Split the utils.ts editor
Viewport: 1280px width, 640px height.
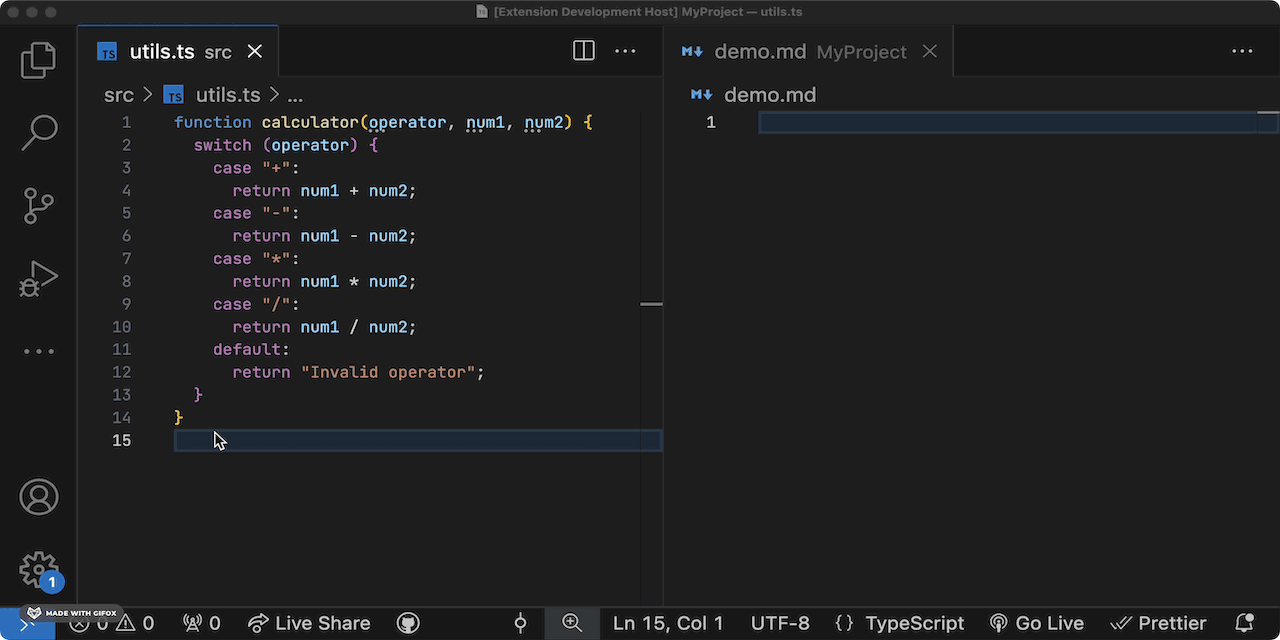[x=583, y=50]
